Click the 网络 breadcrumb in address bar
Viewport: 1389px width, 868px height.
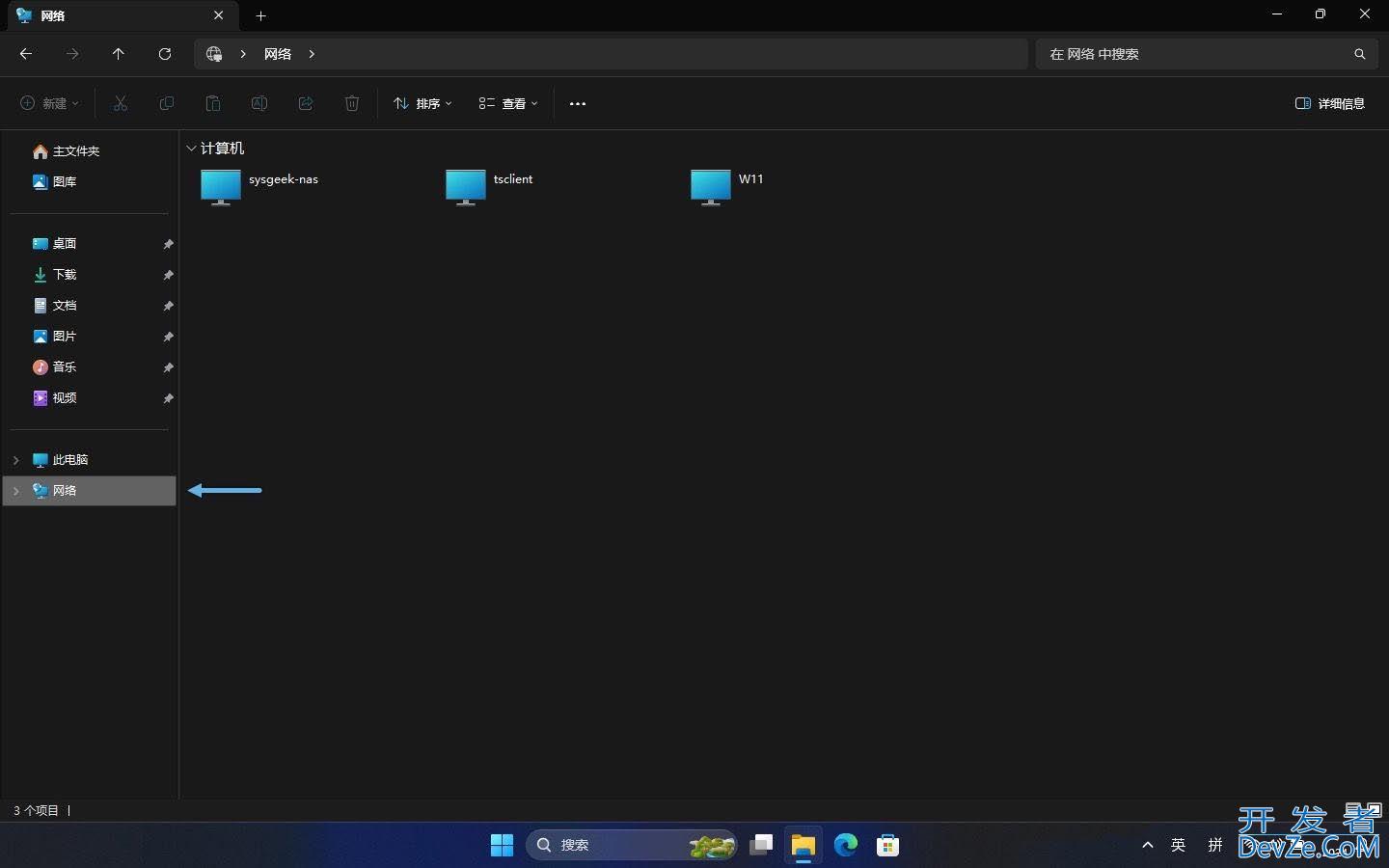click(278, 54)
